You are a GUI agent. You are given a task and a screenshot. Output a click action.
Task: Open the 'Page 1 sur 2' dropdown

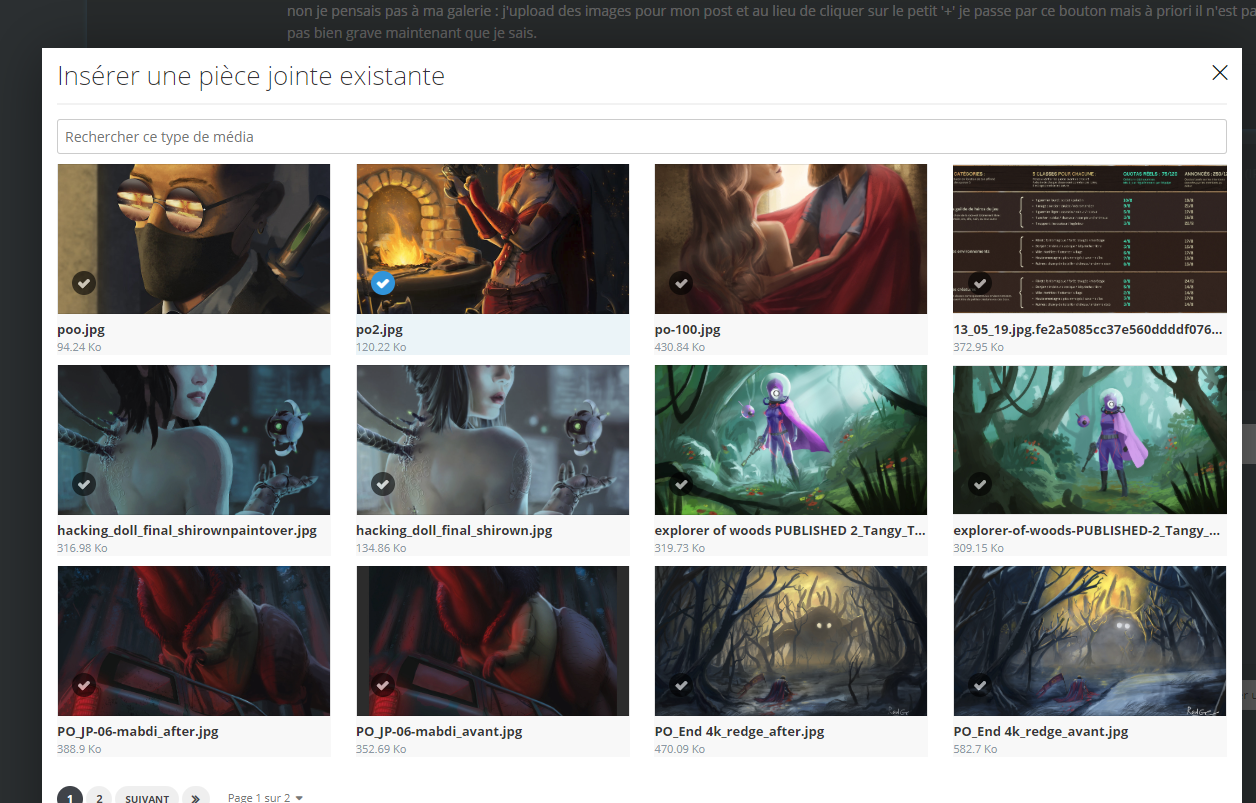point(265,797)
